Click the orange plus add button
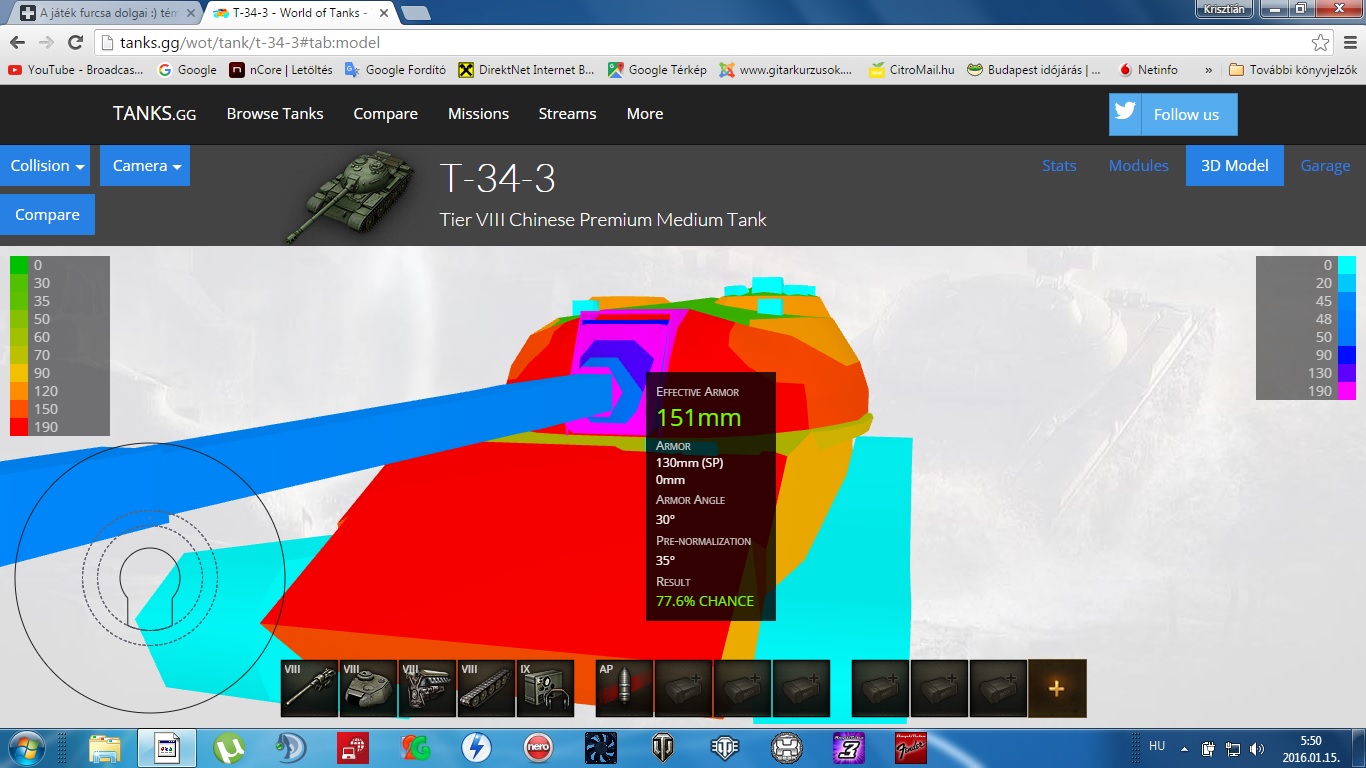Screen dimensions: 1366x768 pyautogui.click(x=1057, y=689)
